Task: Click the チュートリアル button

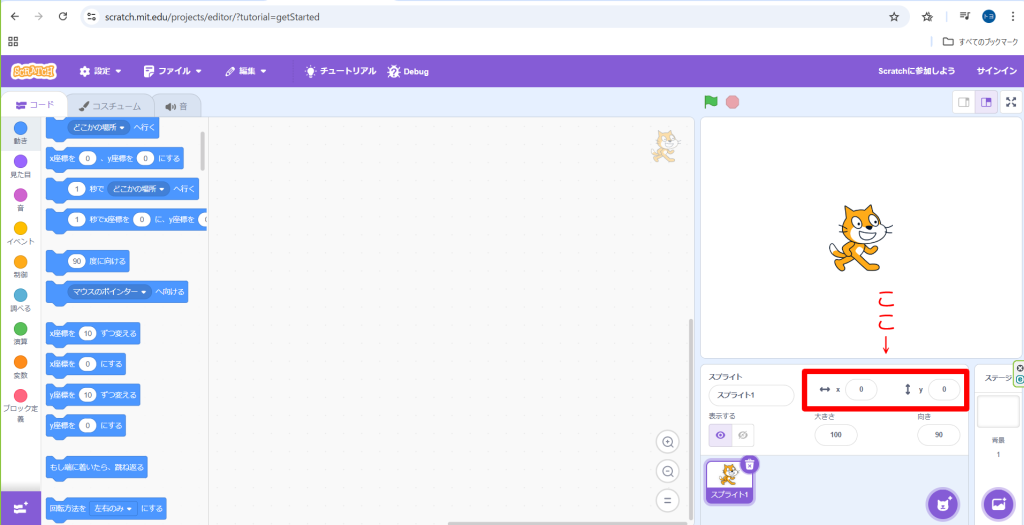Action: pos(340,71)
